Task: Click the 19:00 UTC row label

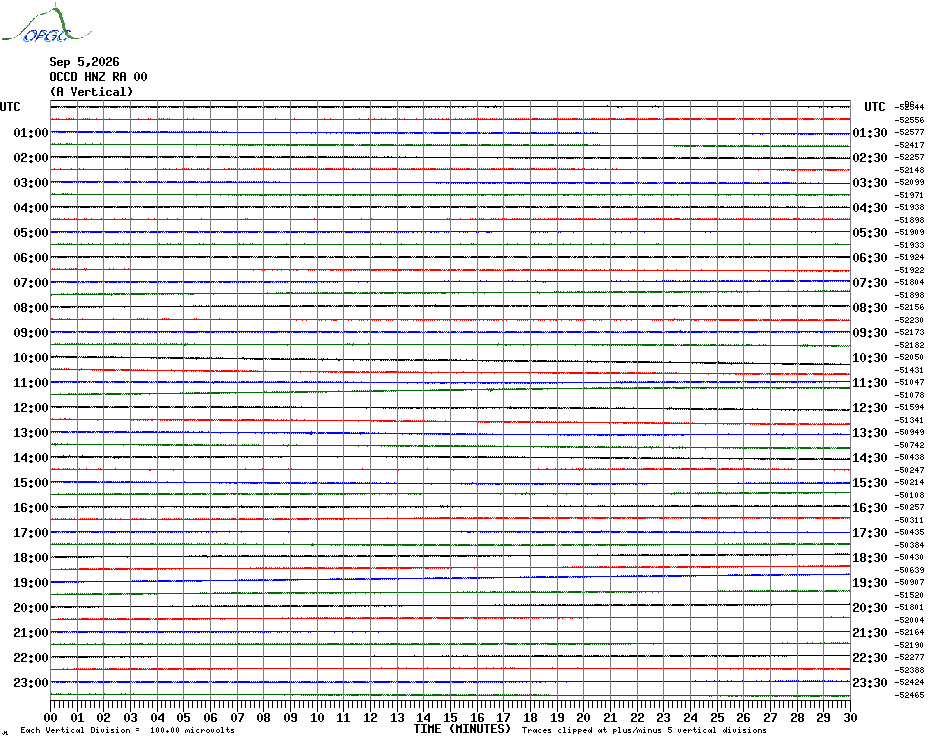Action: point(31,583)
